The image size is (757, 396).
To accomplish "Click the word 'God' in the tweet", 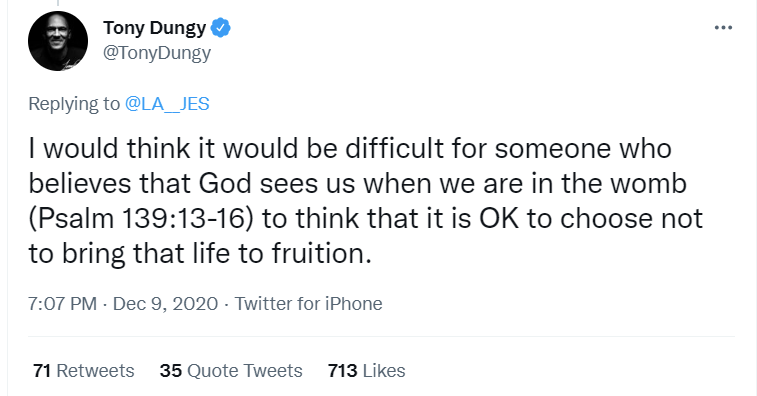I will [225, 184].
